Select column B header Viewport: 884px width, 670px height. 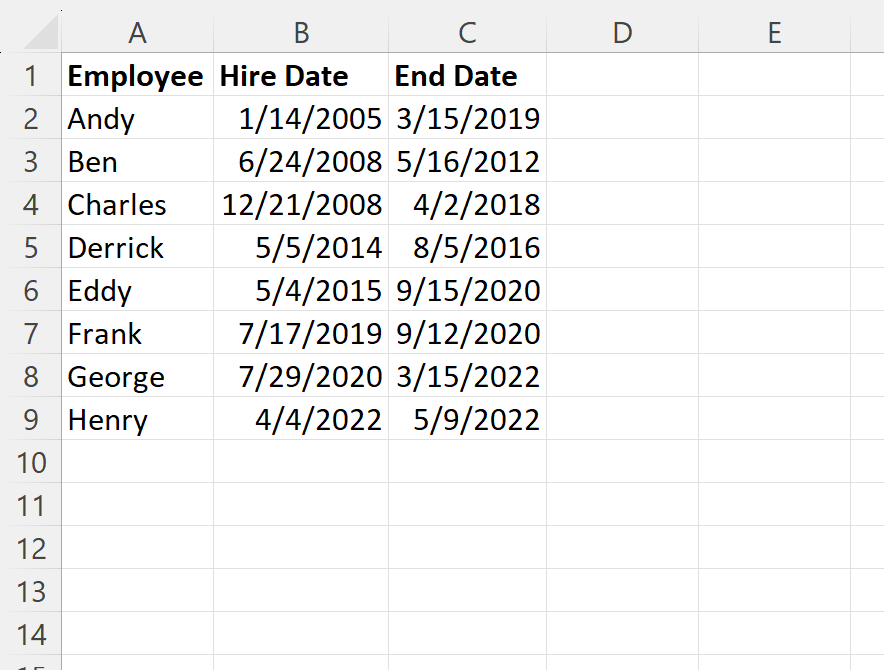(x=301, y=33)
